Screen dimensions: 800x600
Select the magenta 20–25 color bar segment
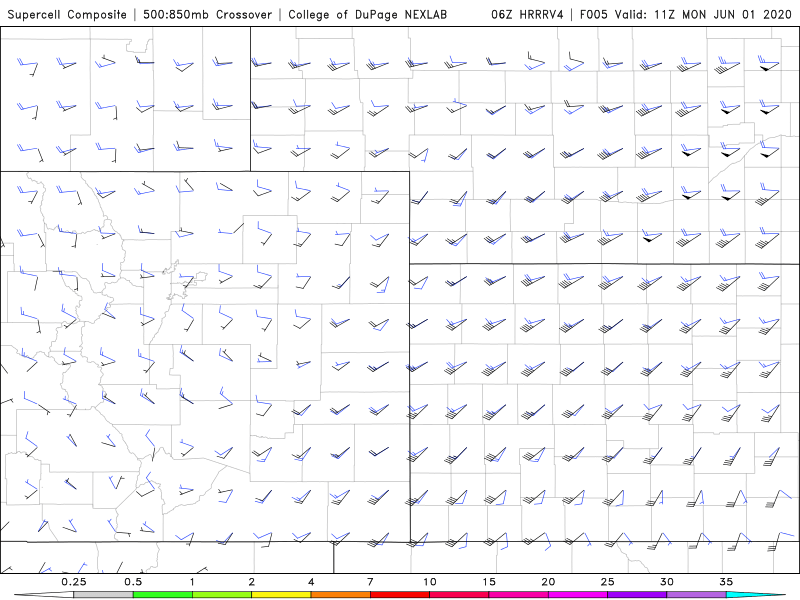578,595
